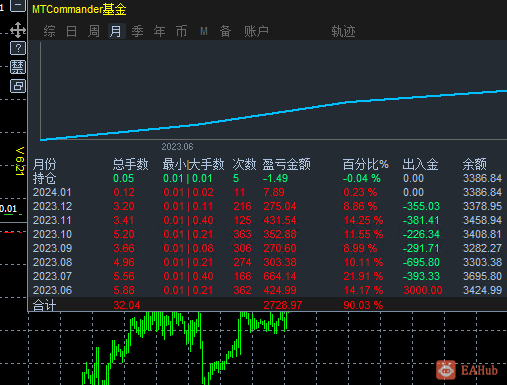
Task: Click the 总手数 column header
Action: [130, 164]
